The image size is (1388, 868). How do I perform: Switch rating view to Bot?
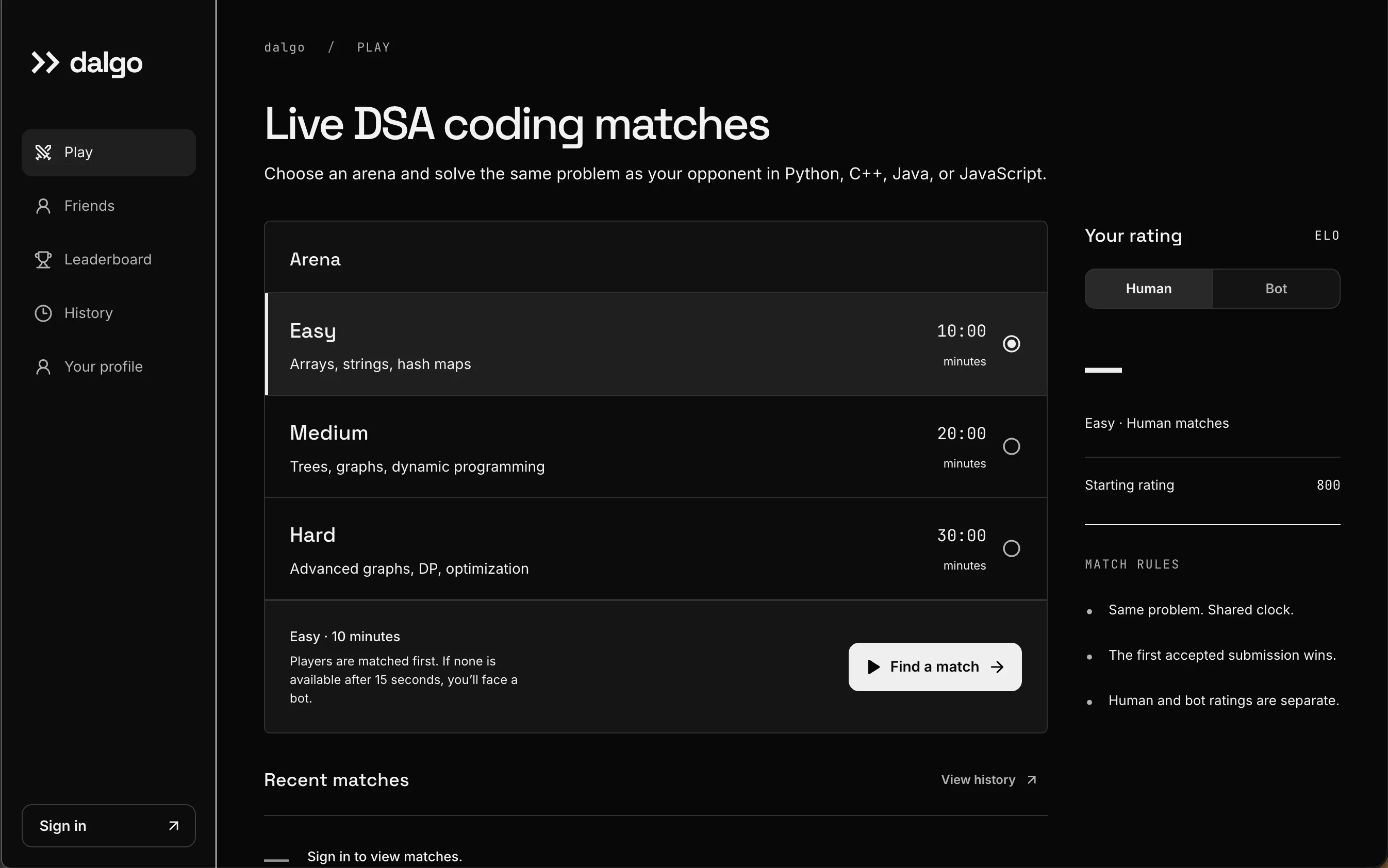(x=1276, y=289)
